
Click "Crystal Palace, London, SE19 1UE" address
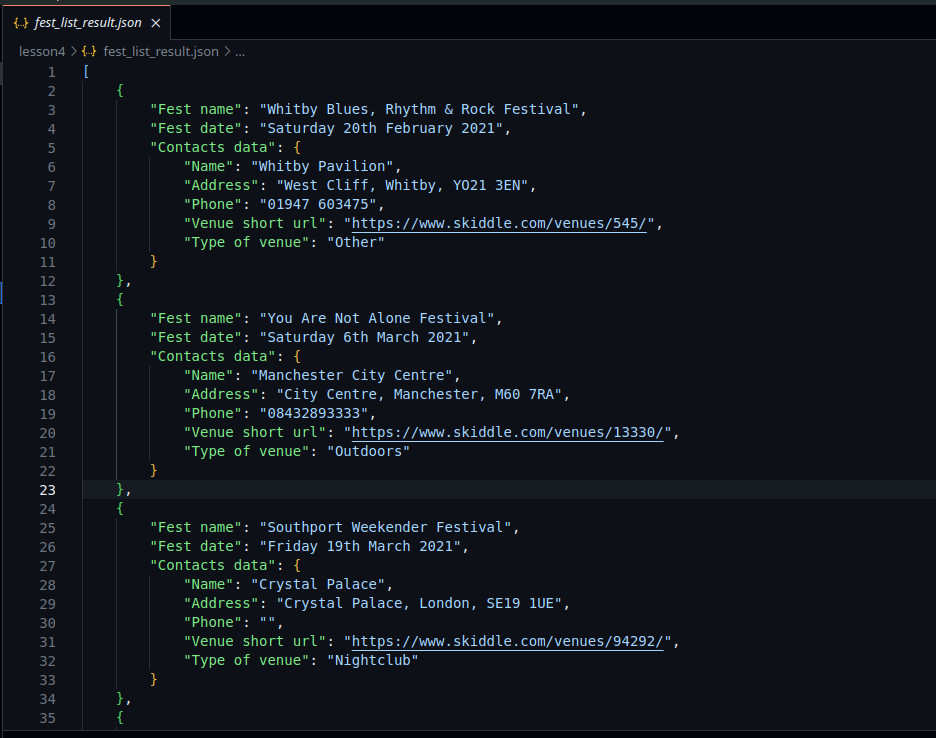tap(419, 604)
